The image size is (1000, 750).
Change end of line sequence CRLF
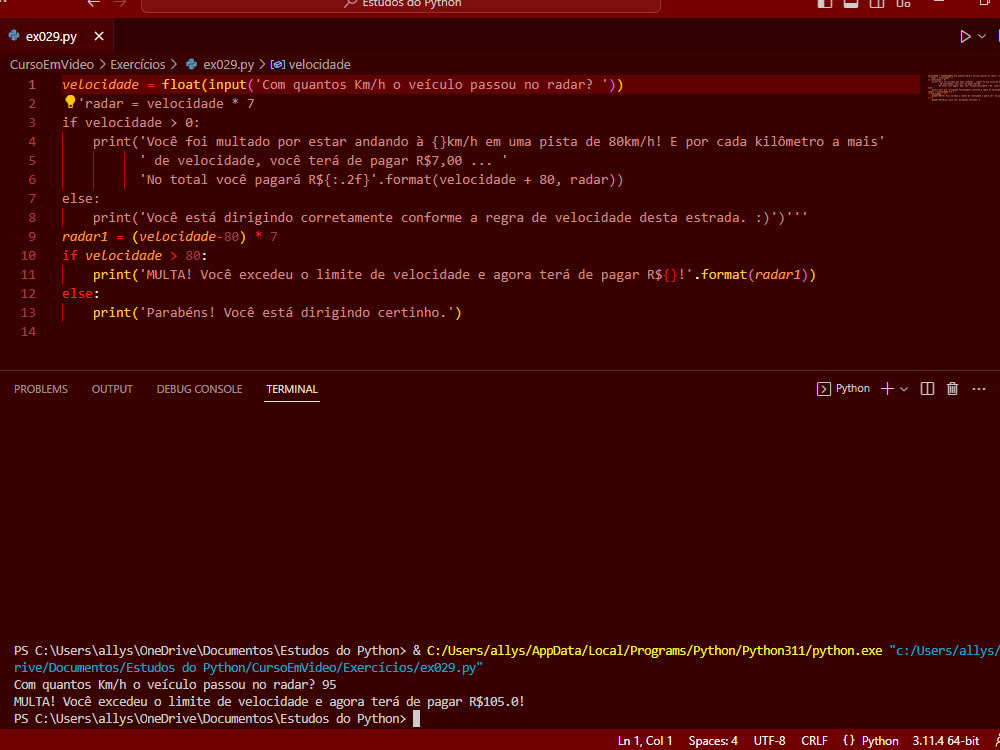click(814, 740)
